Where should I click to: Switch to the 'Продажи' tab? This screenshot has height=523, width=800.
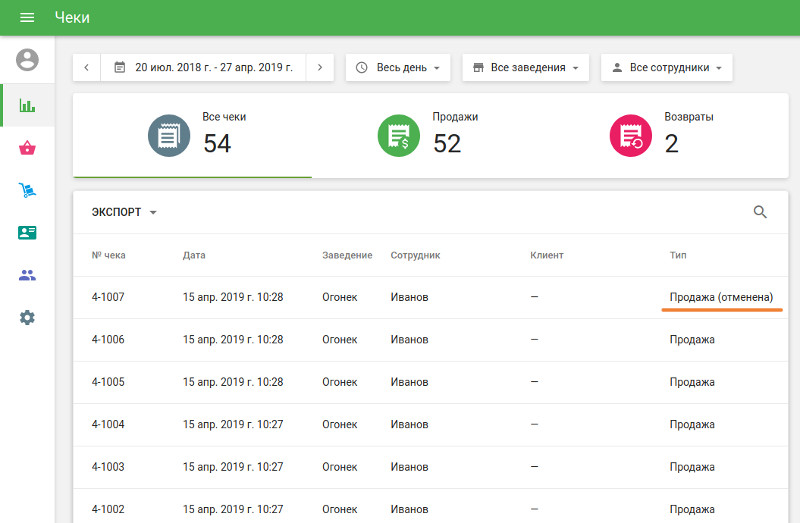427,135
